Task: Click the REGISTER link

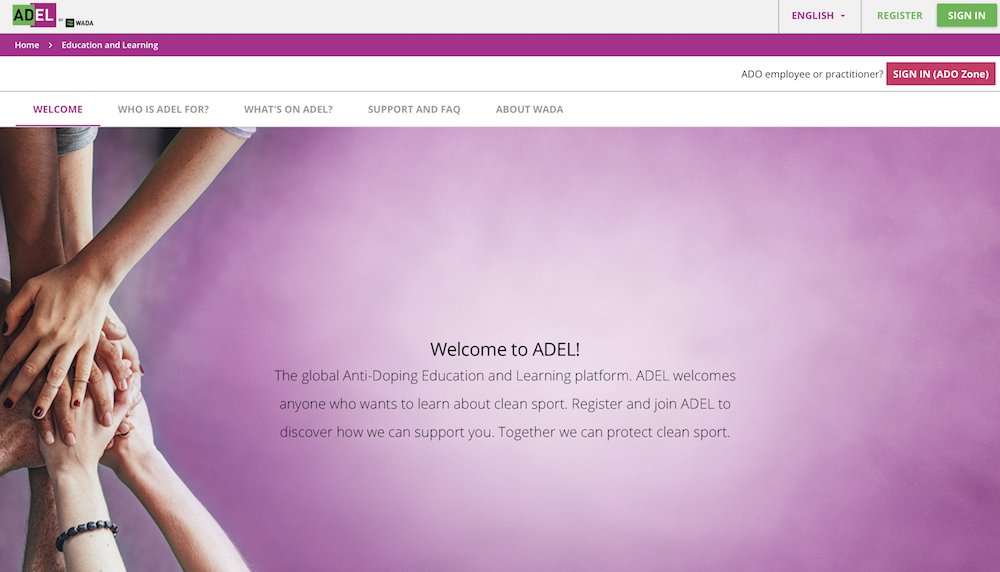Action: click(x=899, y=16)
